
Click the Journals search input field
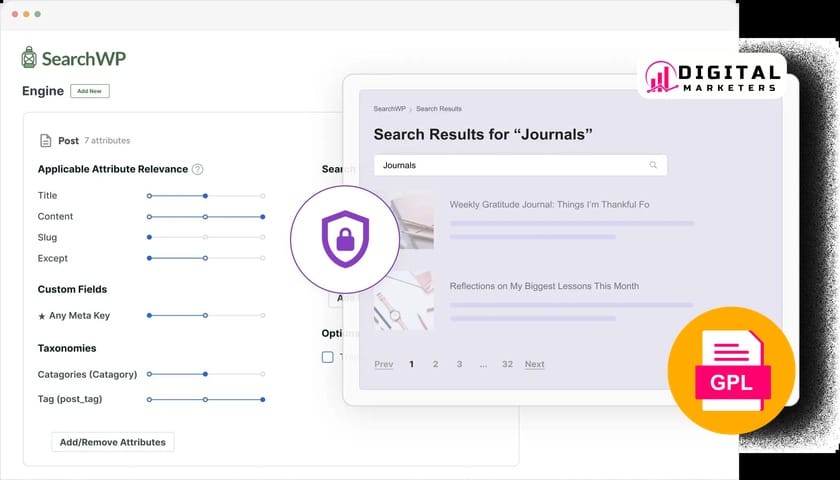510,165
